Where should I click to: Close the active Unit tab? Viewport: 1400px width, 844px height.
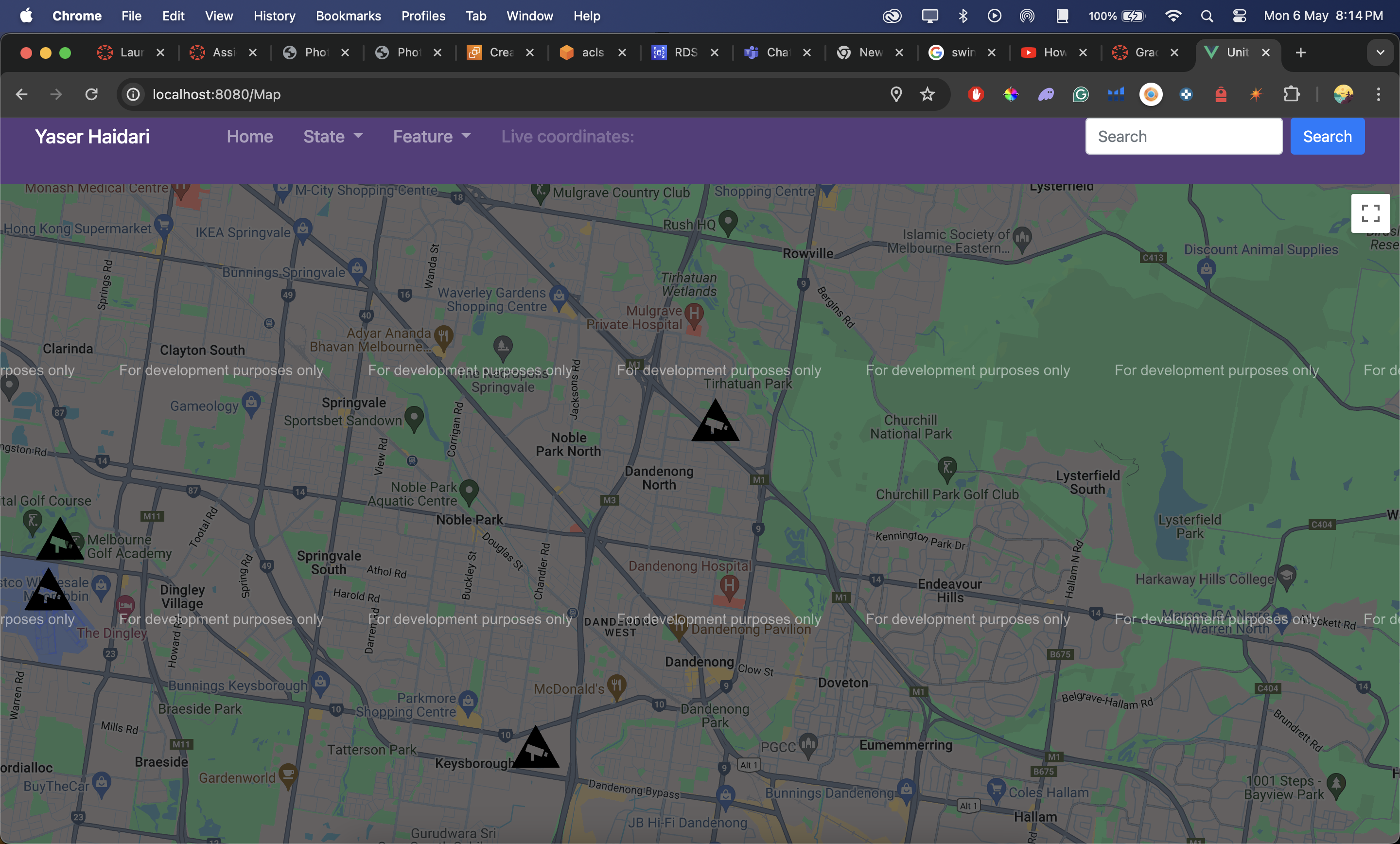[x=1266, y=53]
